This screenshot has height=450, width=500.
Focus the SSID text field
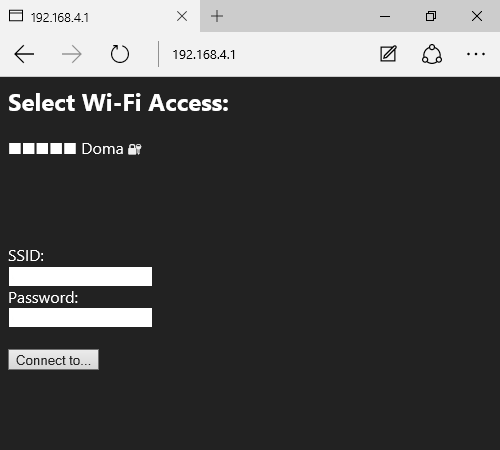pyautogui.click(x=80, y=276)
